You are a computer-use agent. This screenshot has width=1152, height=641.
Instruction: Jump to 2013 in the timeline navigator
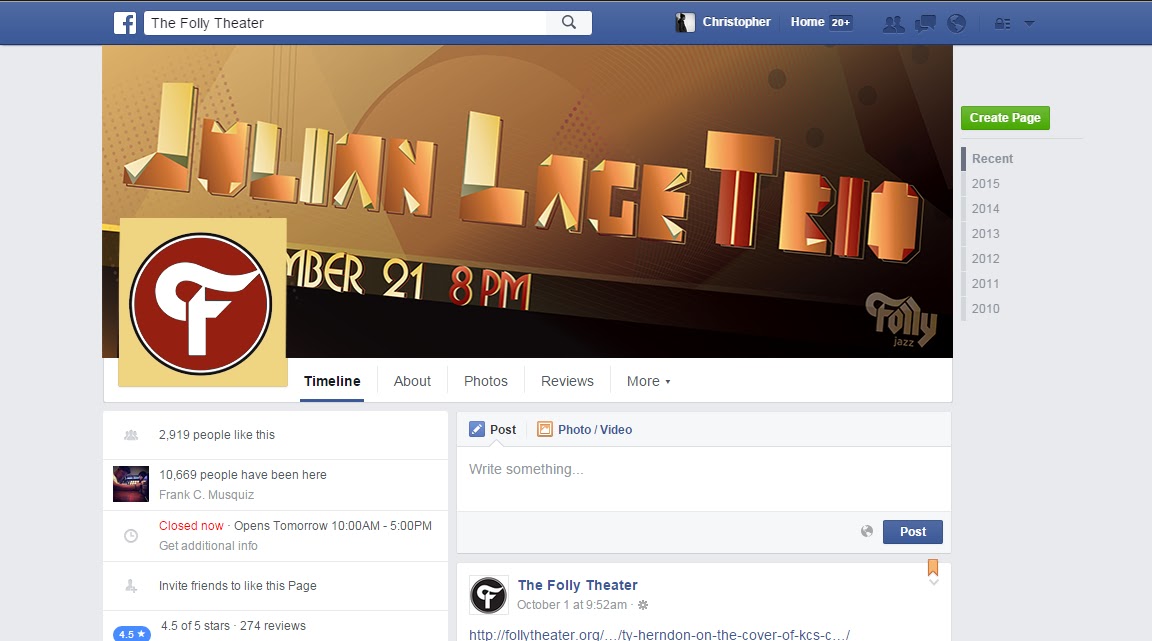pyautogui.click(x=985, y=234)
